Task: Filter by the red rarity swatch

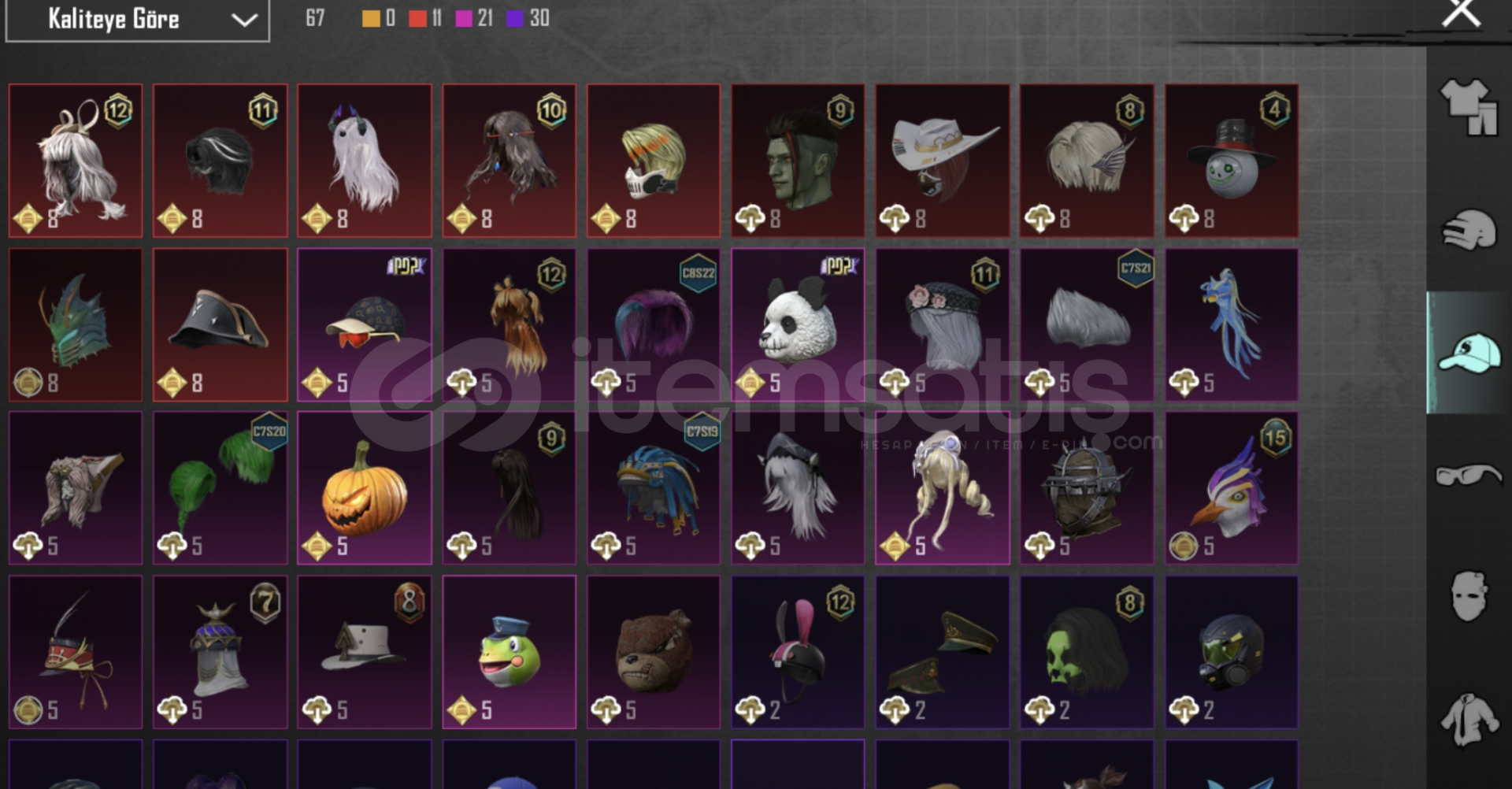Action: pos(417,18)
